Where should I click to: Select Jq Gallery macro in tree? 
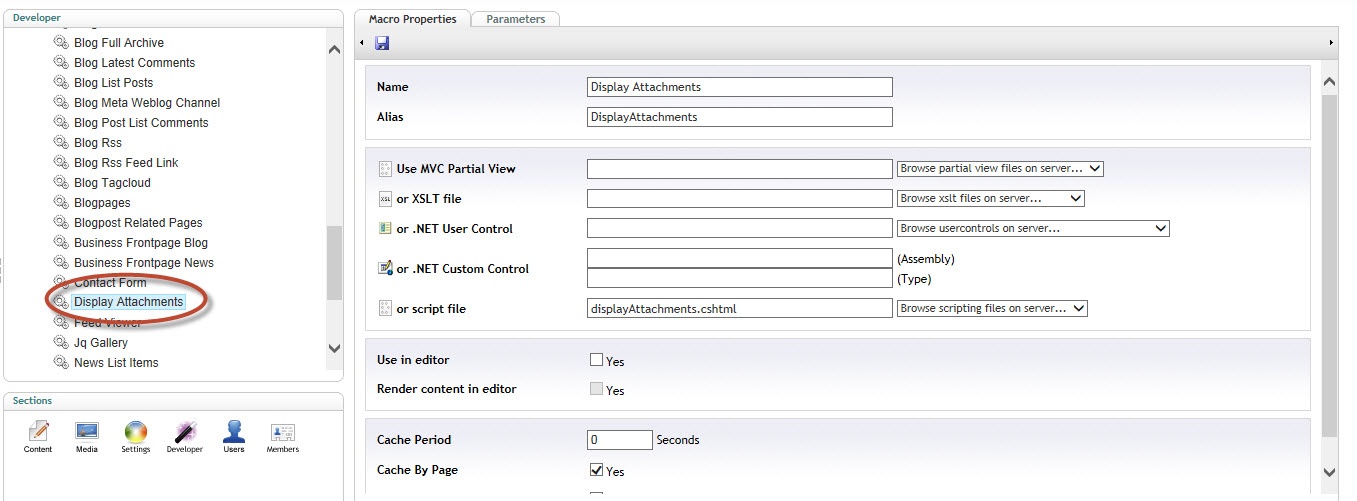tap(101, 343)
